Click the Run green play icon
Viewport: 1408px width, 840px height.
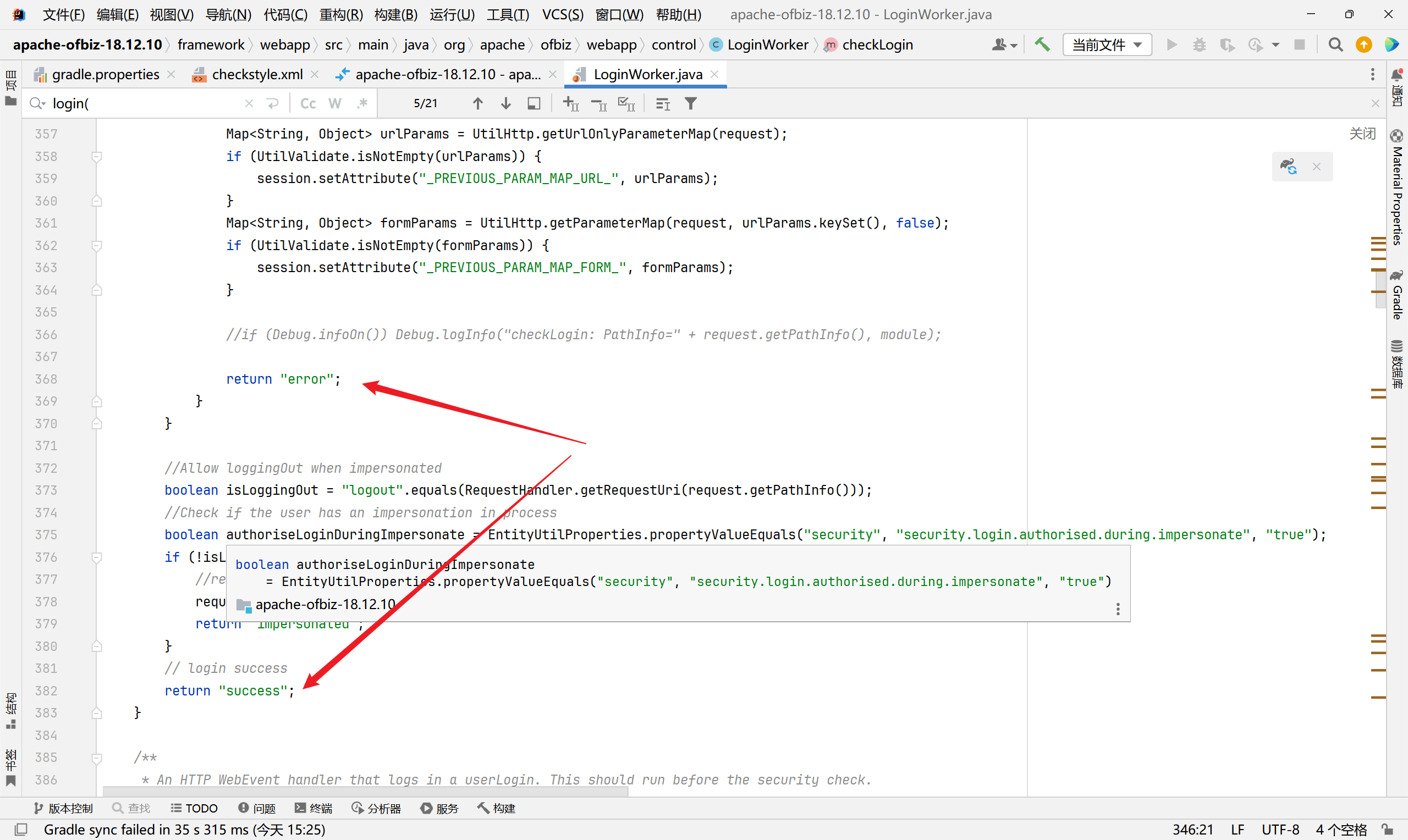click(1172, 45)
